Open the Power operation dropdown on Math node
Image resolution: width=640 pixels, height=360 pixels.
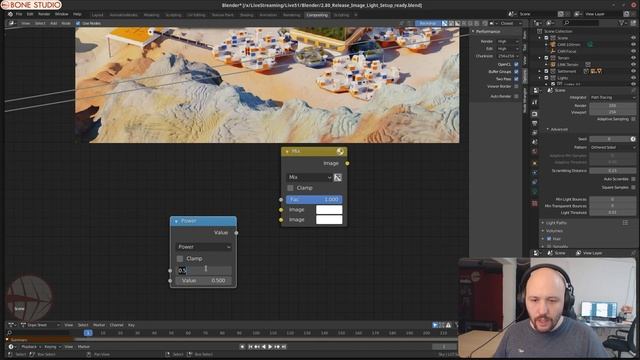(203, 247)
